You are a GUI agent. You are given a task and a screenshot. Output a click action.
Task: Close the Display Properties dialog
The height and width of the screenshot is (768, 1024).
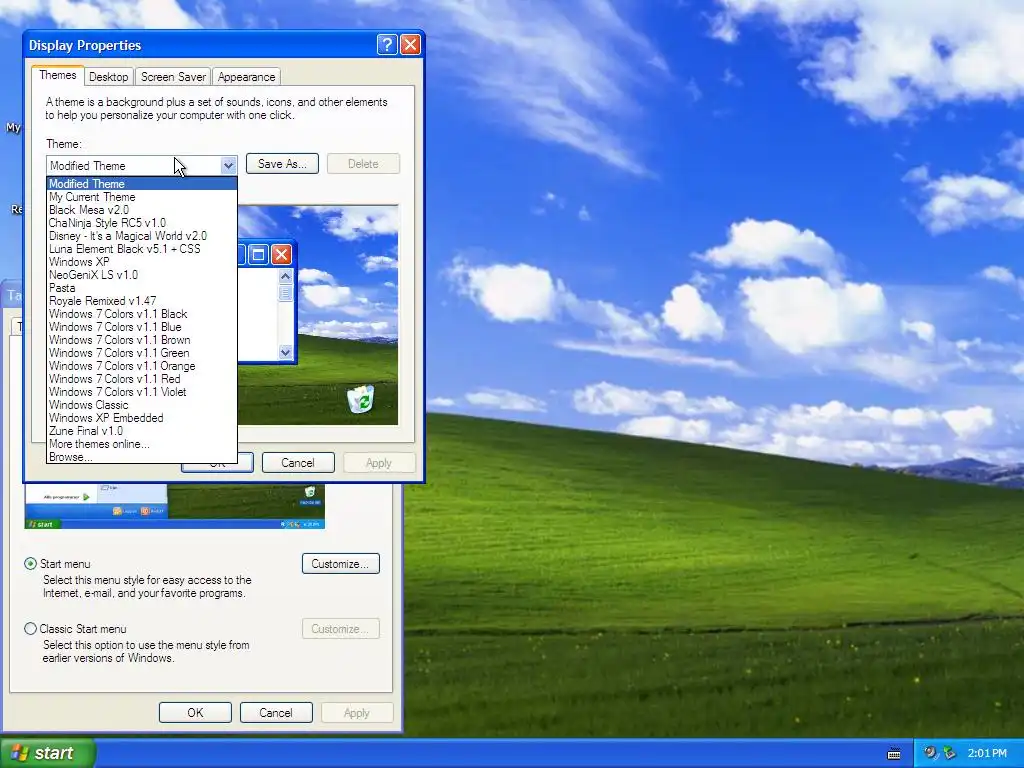410,44
